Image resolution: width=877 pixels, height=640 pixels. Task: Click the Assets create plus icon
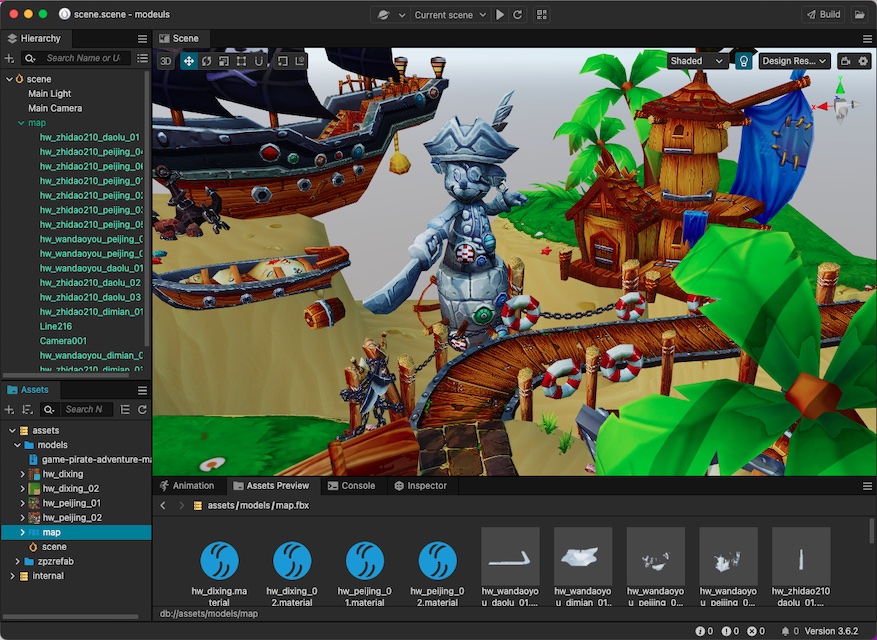[x=9, y=410]
